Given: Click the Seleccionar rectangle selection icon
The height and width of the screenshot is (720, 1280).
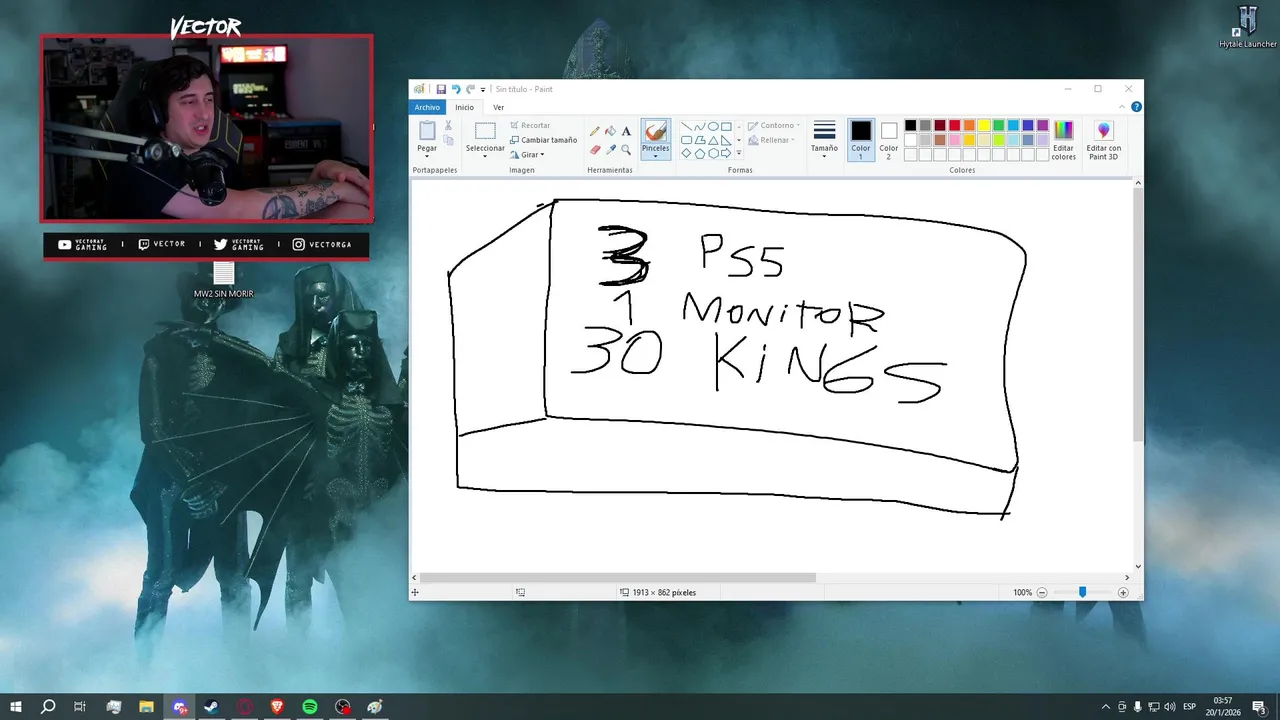Looking at the screenshot, I should pos(485,131).
